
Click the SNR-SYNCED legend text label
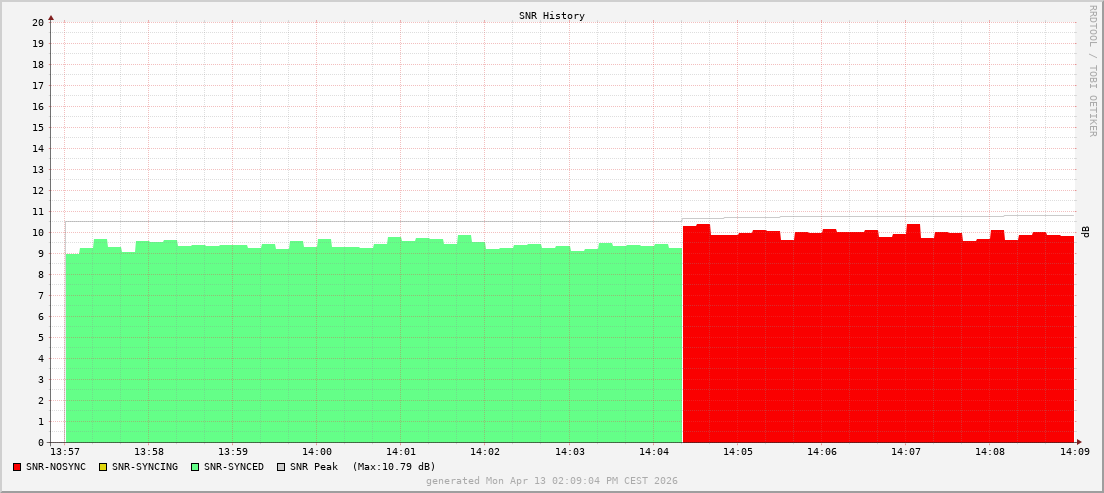tap(234, 467)
